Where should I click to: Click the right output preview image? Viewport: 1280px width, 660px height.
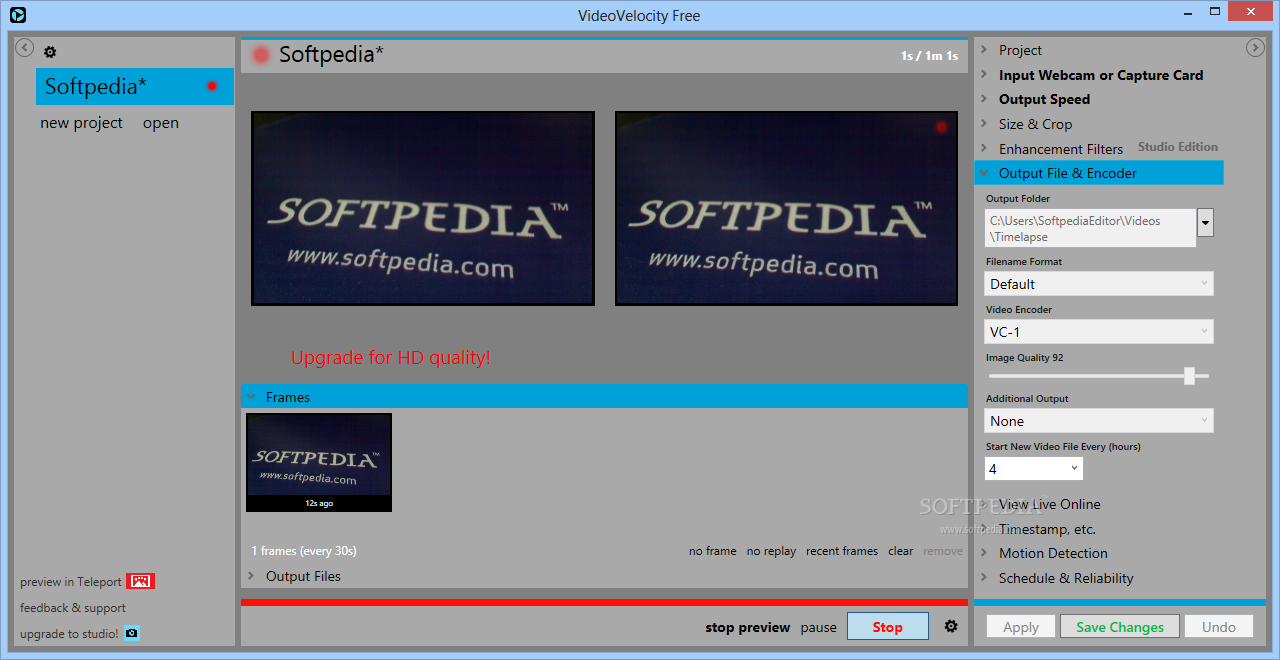[x=787, y=208]
